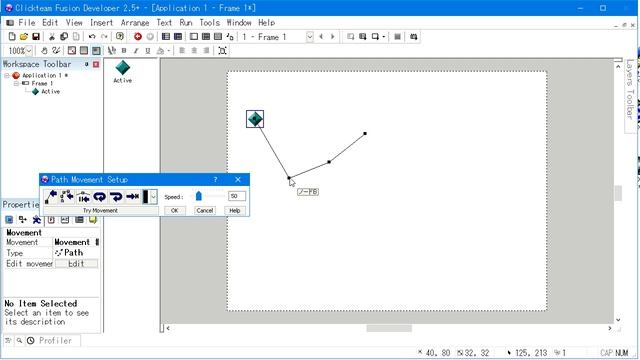The image size is (640, 360).
Task: Open the Movement tab icon in Properties
Action: coord(37,220)
